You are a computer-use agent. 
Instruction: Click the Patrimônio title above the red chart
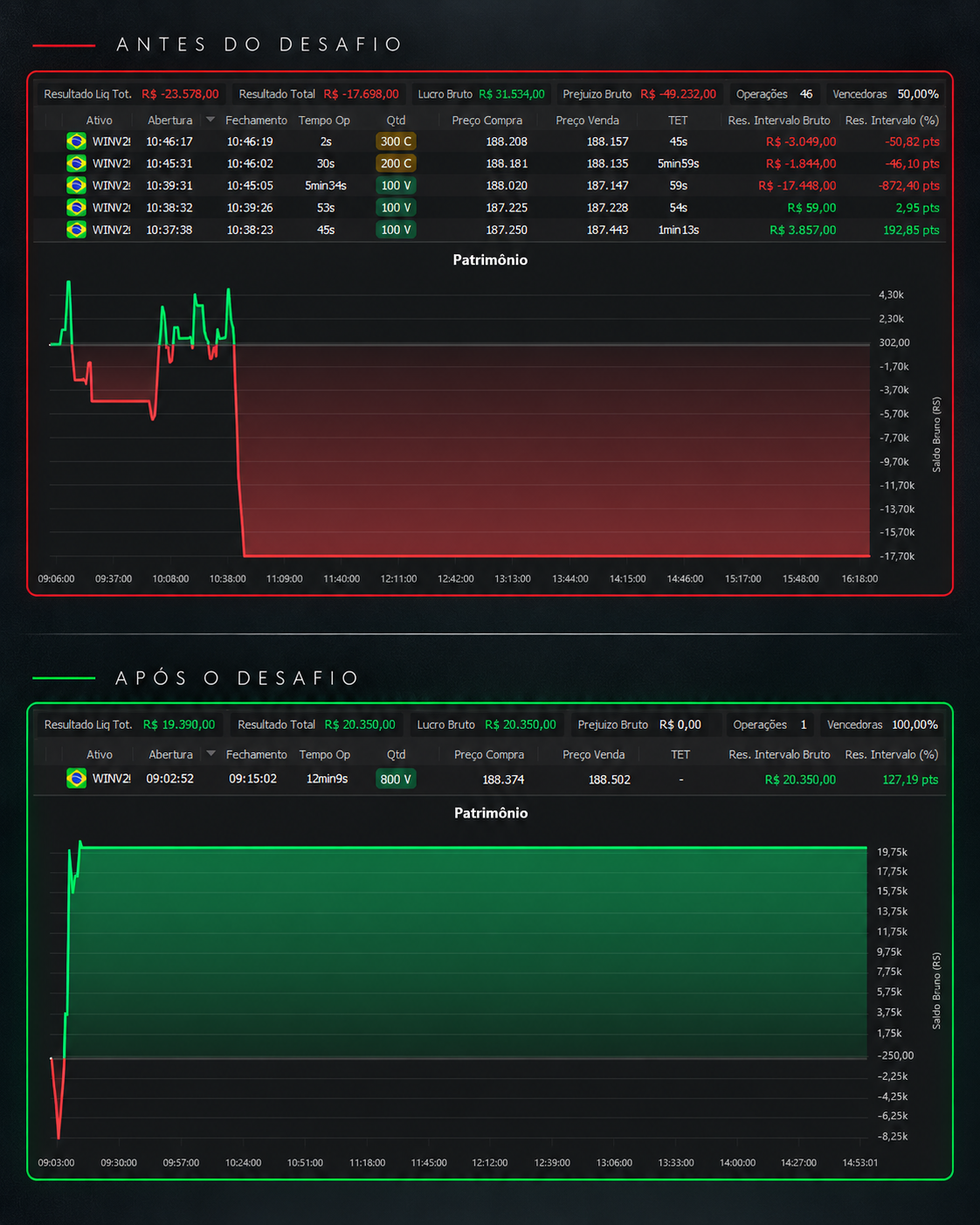(490, 260)
